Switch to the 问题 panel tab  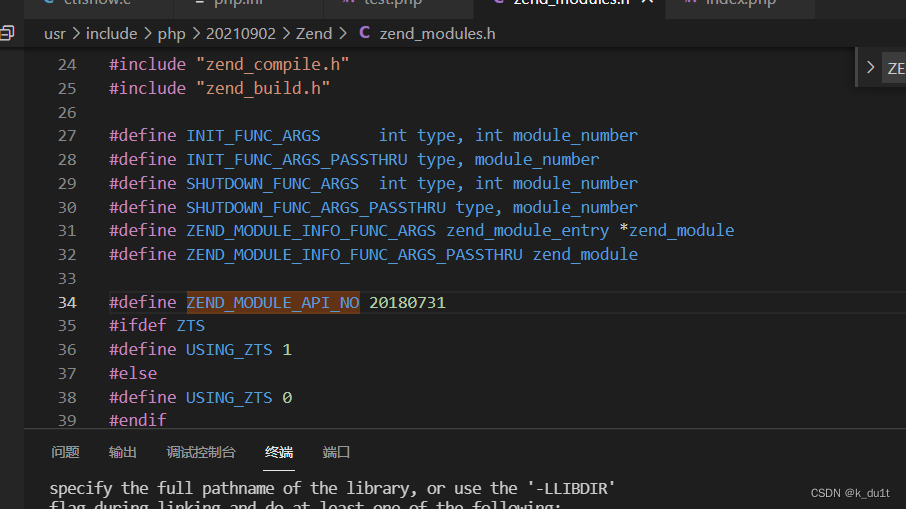[65, 452]
